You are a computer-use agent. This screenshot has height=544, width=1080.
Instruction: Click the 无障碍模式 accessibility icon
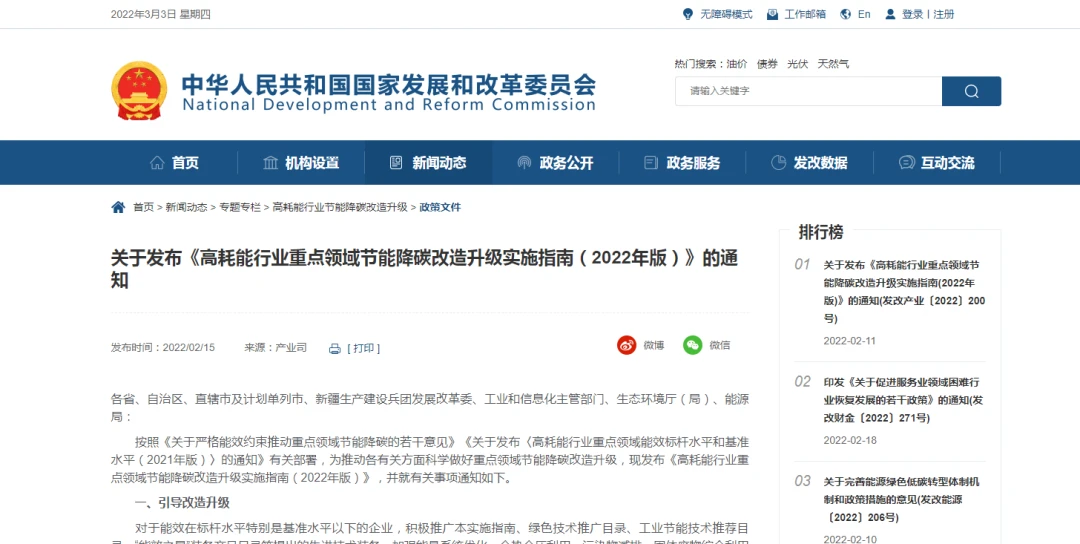(688, 14)
